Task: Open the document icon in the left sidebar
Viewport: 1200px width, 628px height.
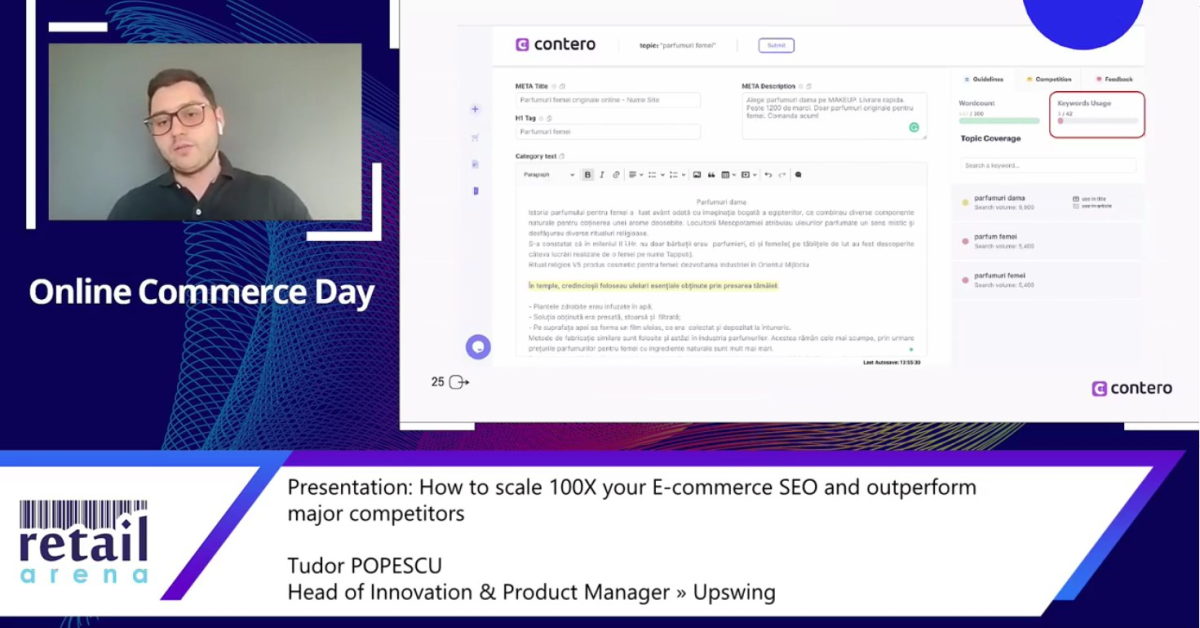Action: coord(476,163)
